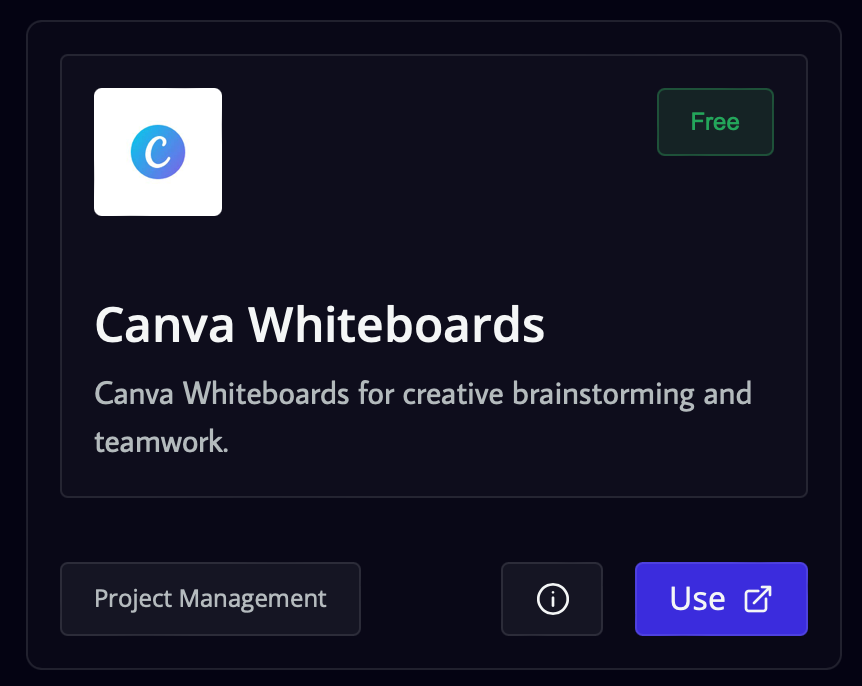Click the letter C inside the gradient circle
Screen dimensions: 862x686
point(158,152)
